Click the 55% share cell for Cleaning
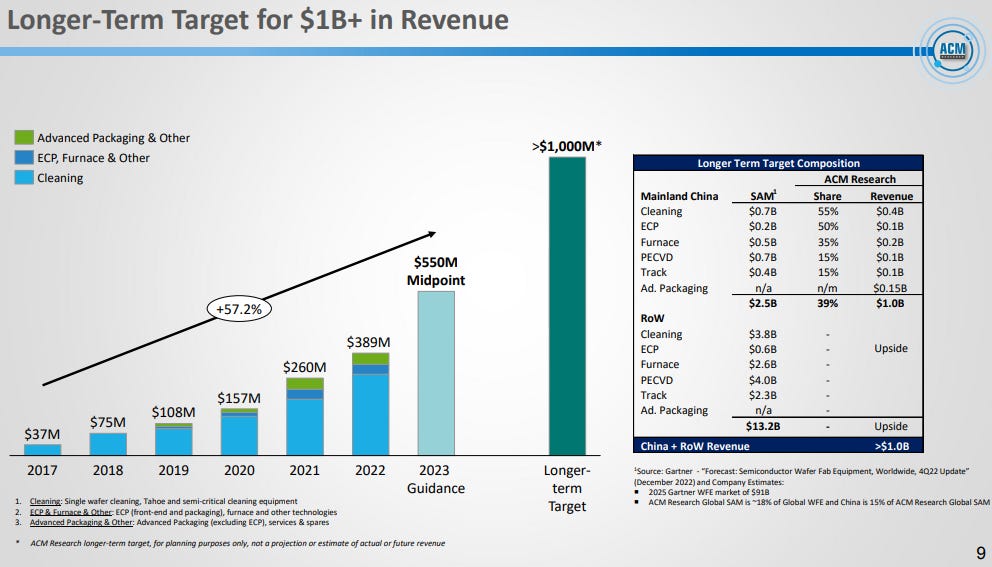The height and width of the screenshot is (567, 992). (828, 211)
